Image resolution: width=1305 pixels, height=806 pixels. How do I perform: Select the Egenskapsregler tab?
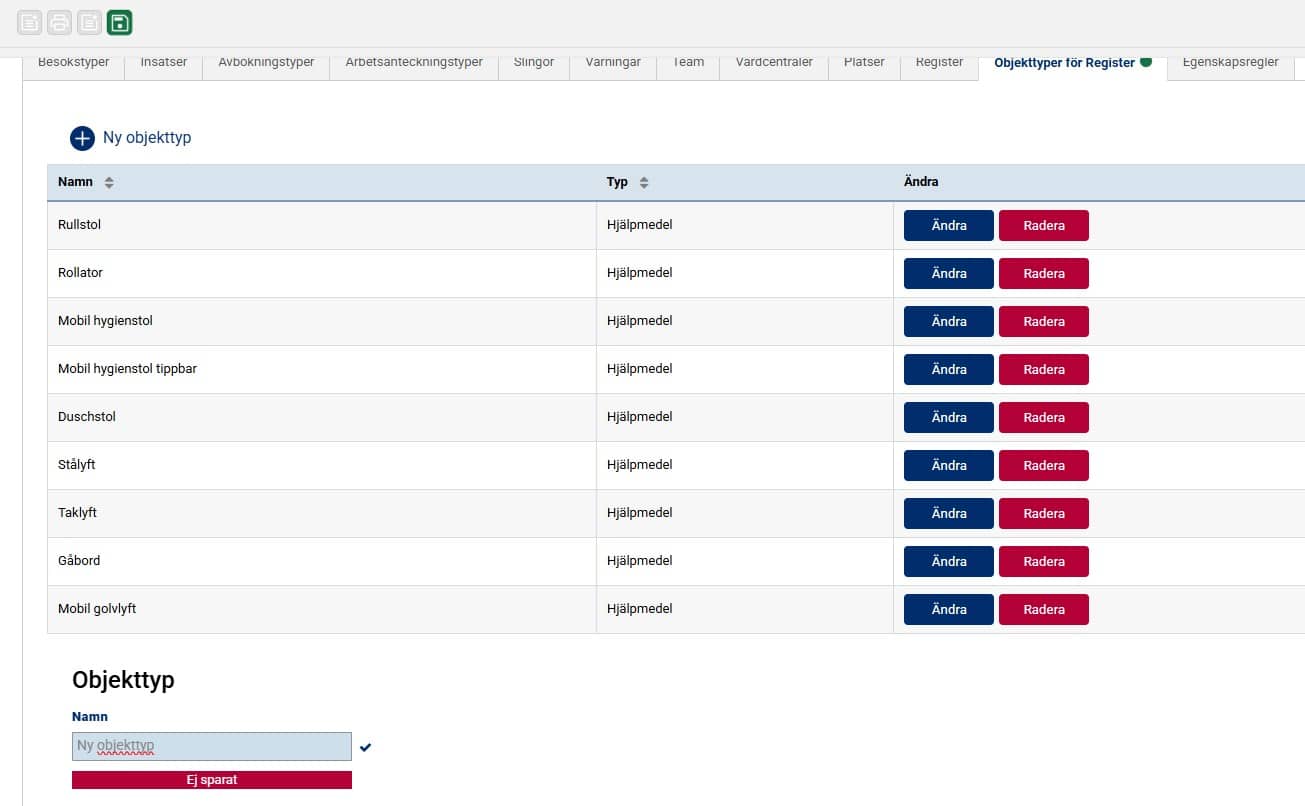[1230, 63]
